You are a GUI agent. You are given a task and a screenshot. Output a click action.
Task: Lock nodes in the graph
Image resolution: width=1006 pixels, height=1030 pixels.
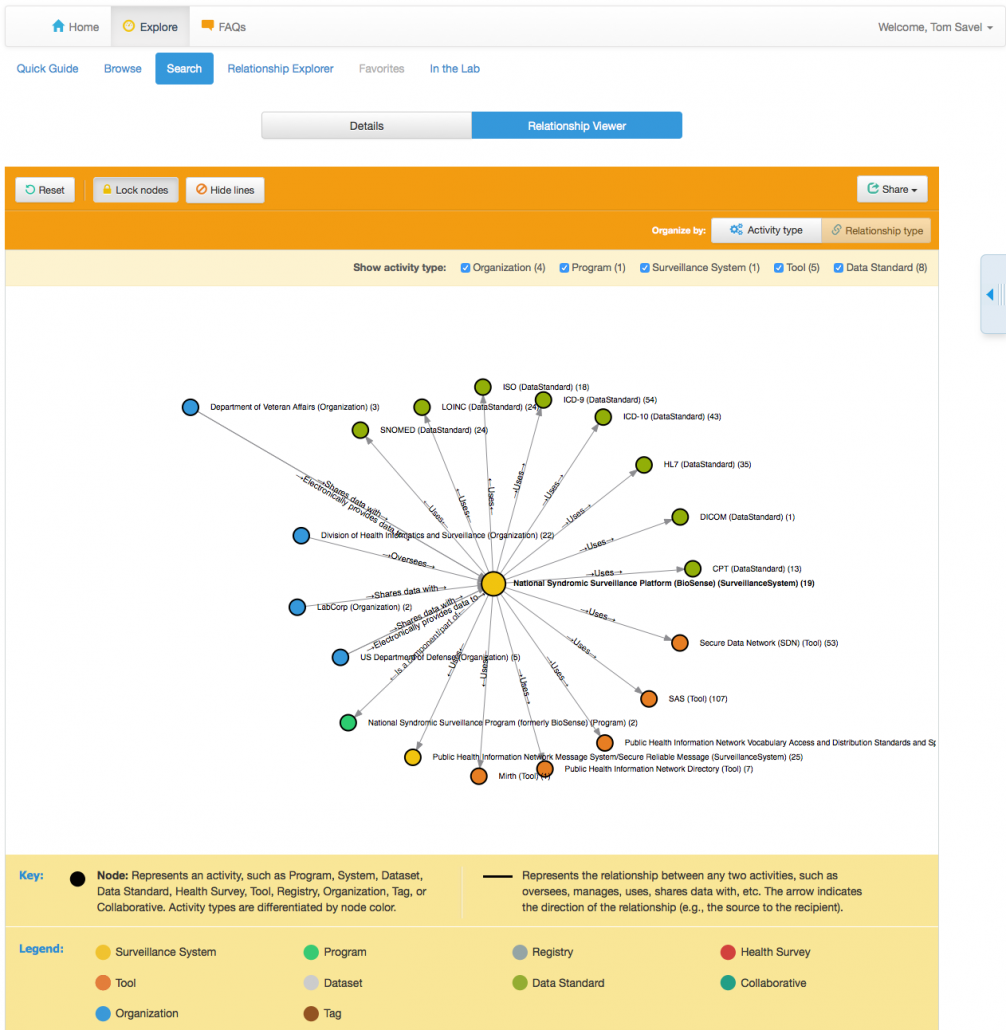tap(135, 190)
